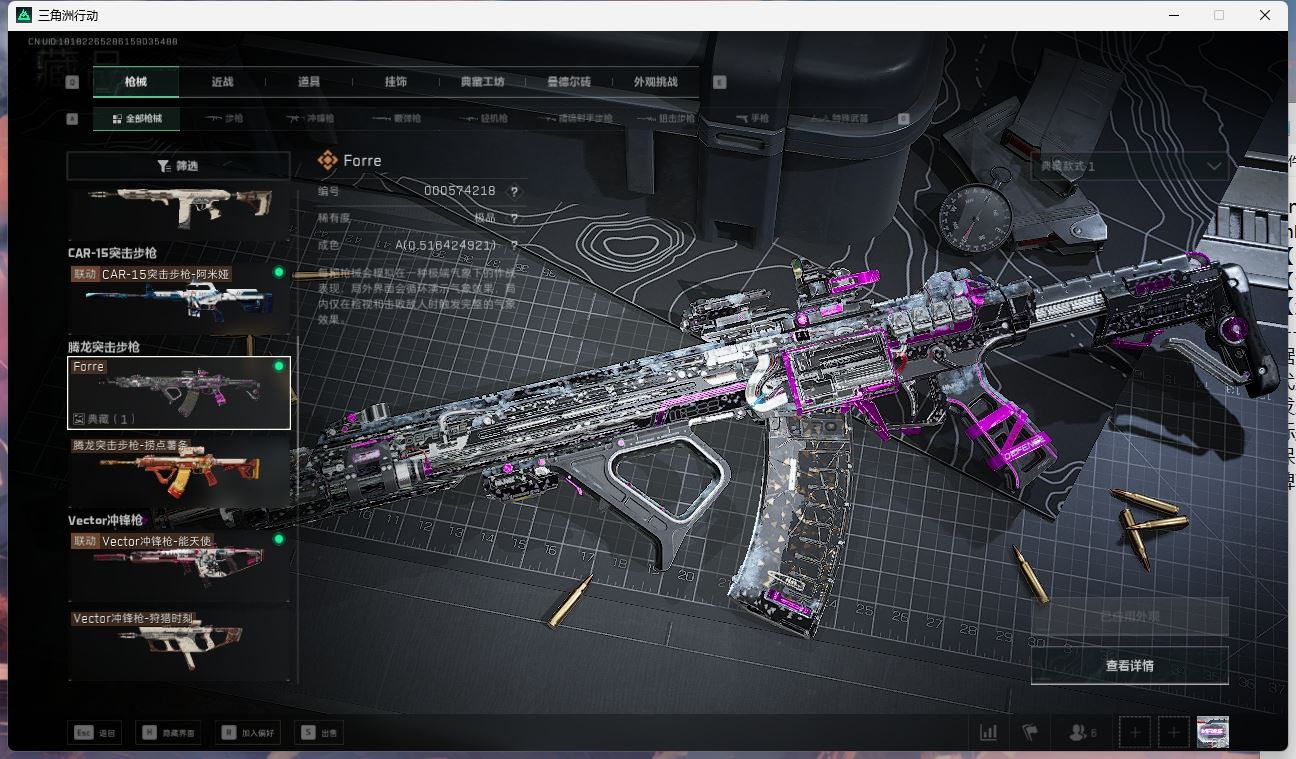The height and width of the screenshot is (759, 1296).
Task: Click the first empty plus squad slot
Action: pos(1135,733)
